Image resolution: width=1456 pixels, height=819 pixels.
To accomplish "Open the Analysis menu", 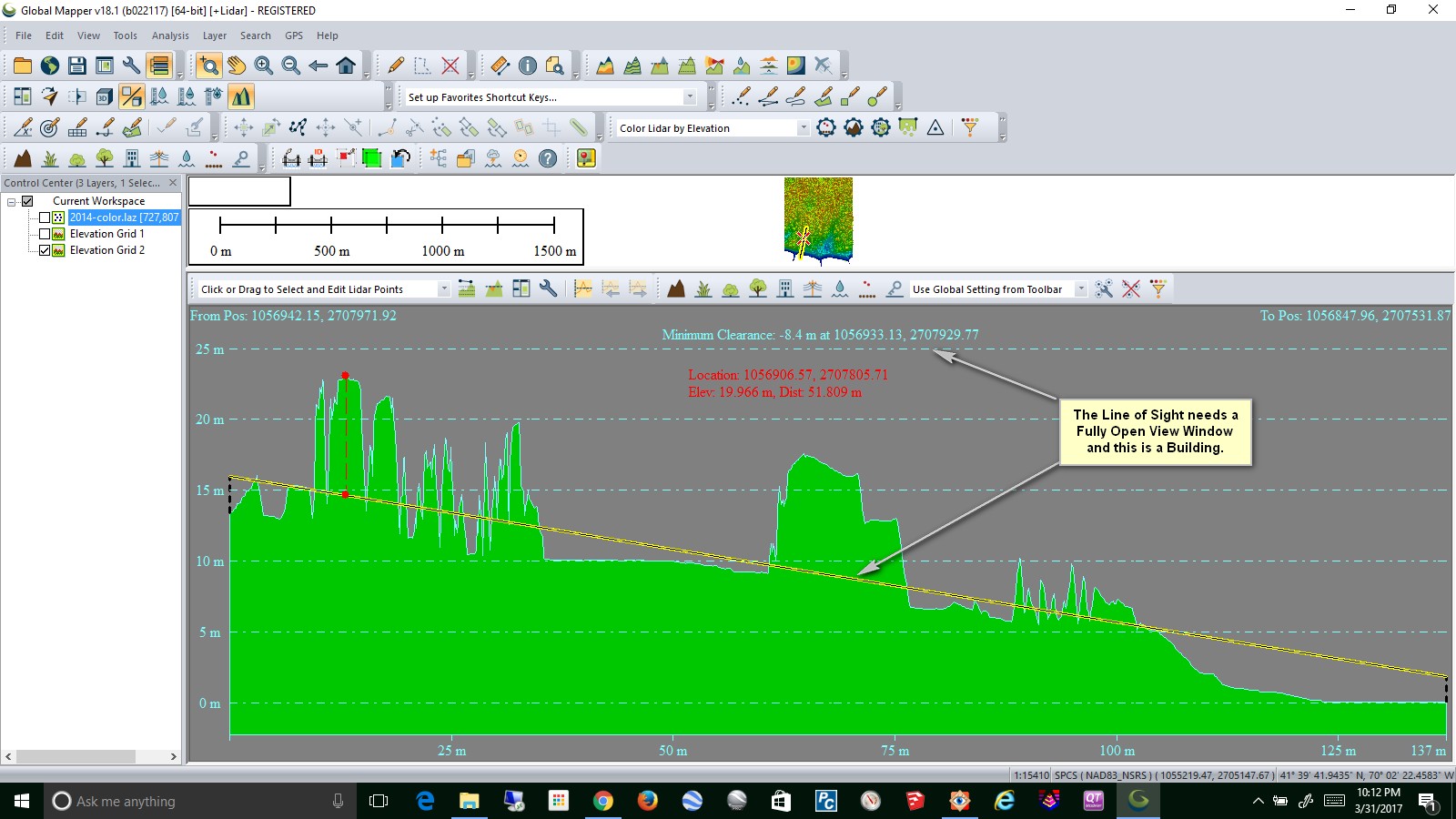I will click(x=170, y=35).
